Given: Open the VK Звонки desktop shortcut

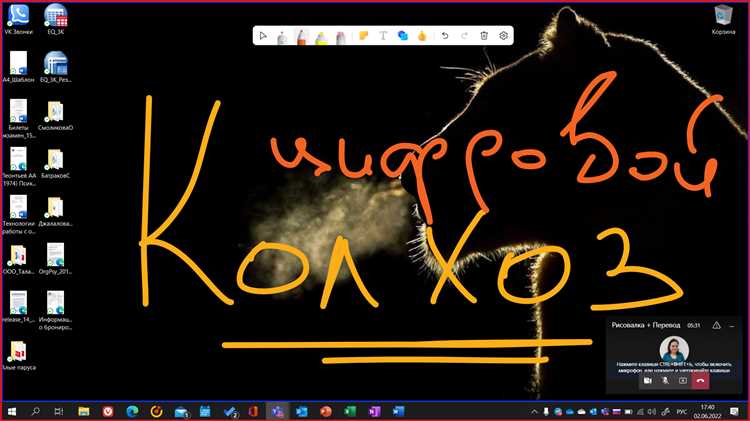Looking at the screenshot, I should [19, 19].
